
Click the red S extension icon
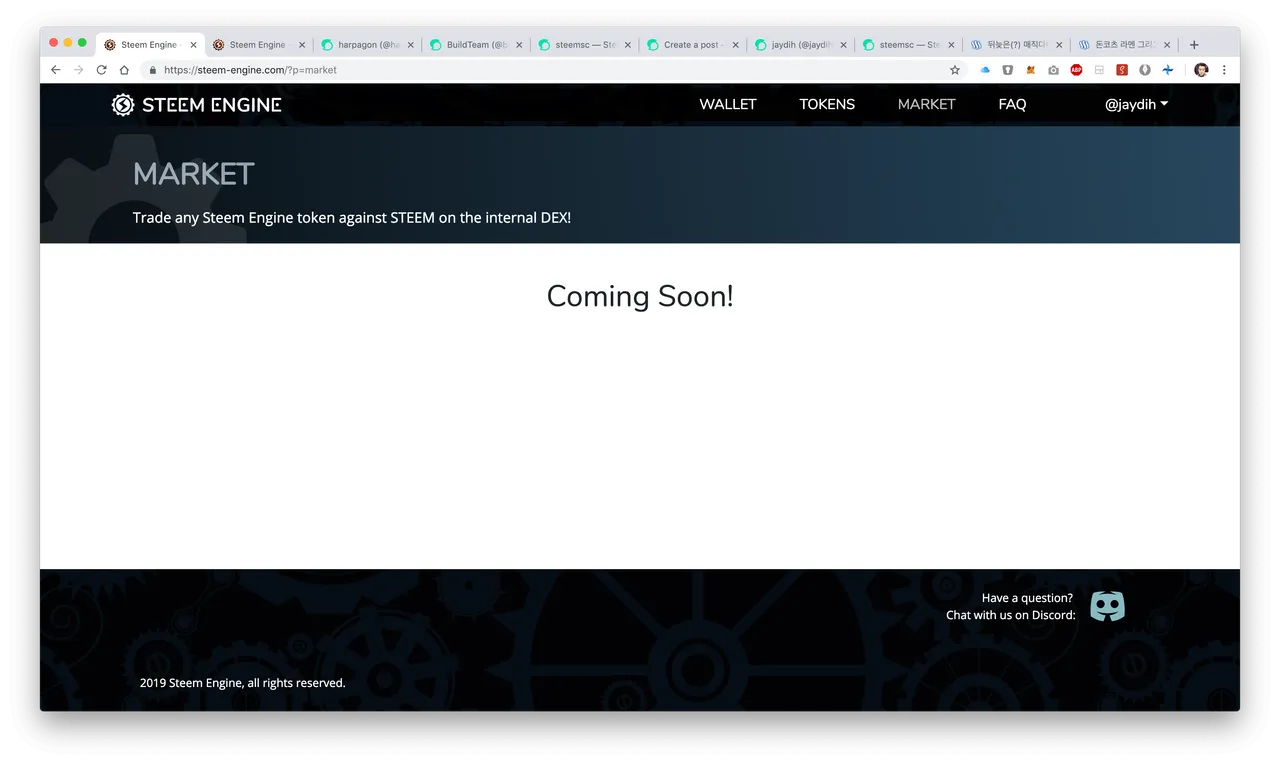click(x=1122, y=70)
